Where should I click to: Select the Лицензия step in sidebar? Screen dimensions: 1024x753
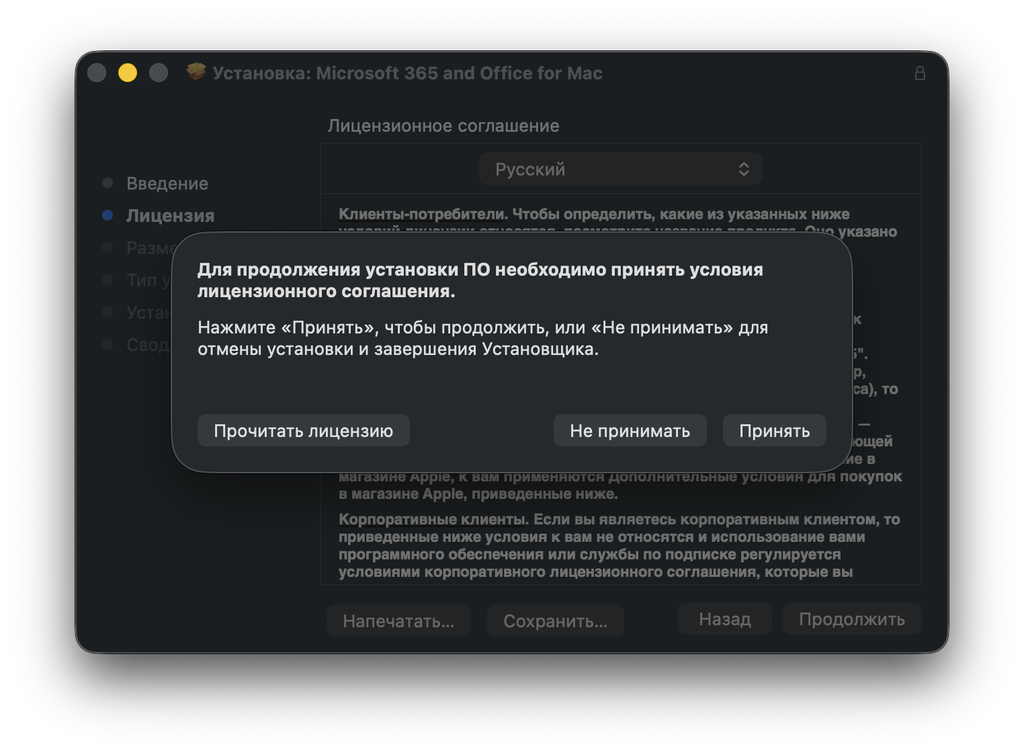point(170,216)
